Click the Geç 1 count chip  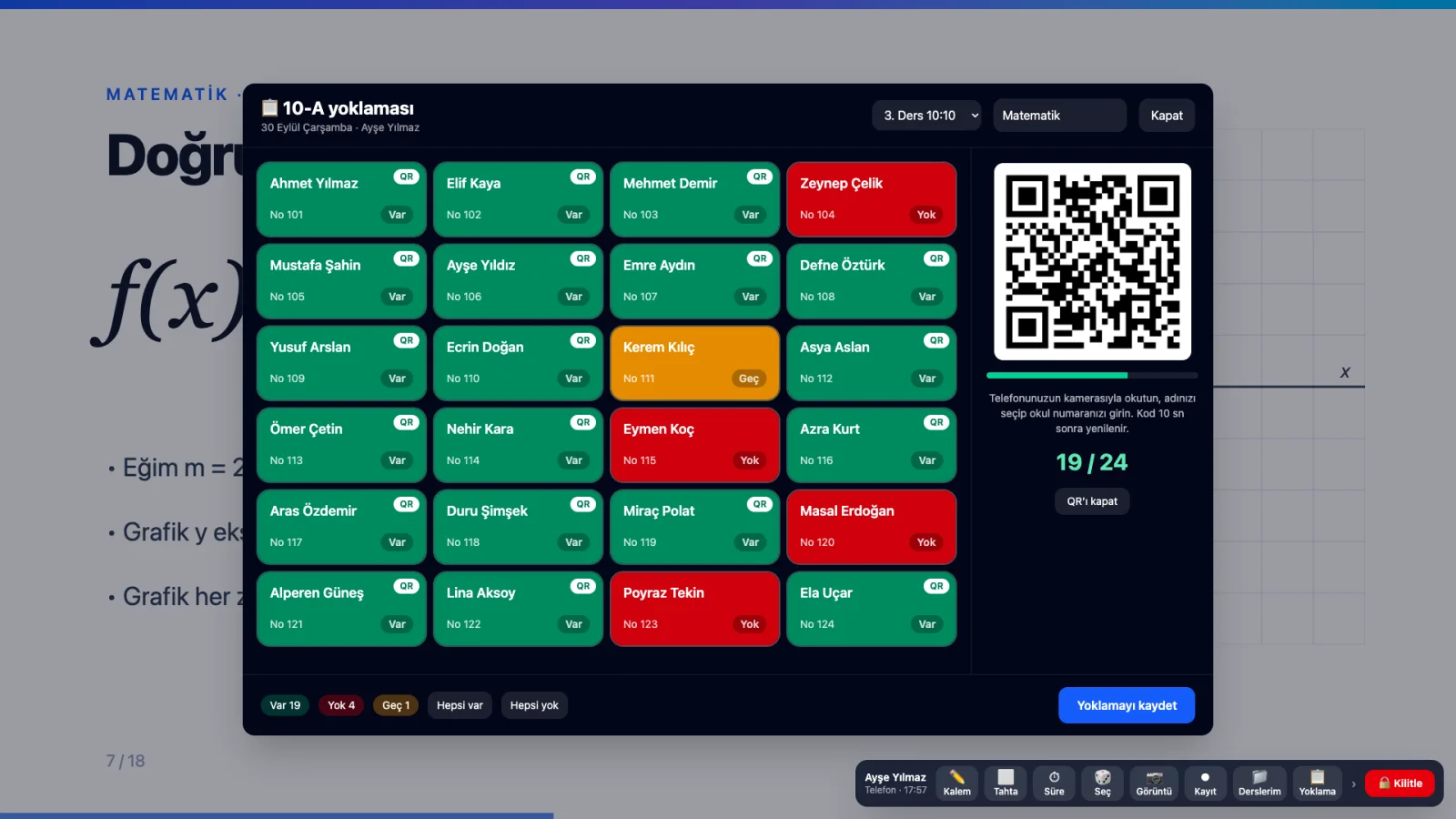tap(396, 705)
